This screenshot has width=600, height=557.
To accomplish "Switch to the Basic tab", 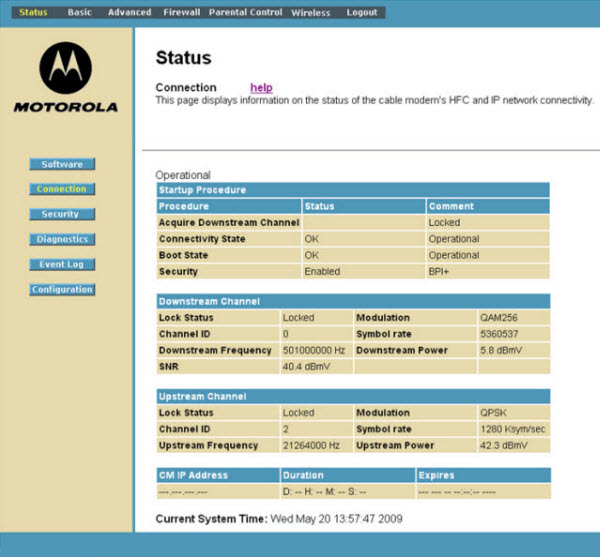I will coord(79,13).
